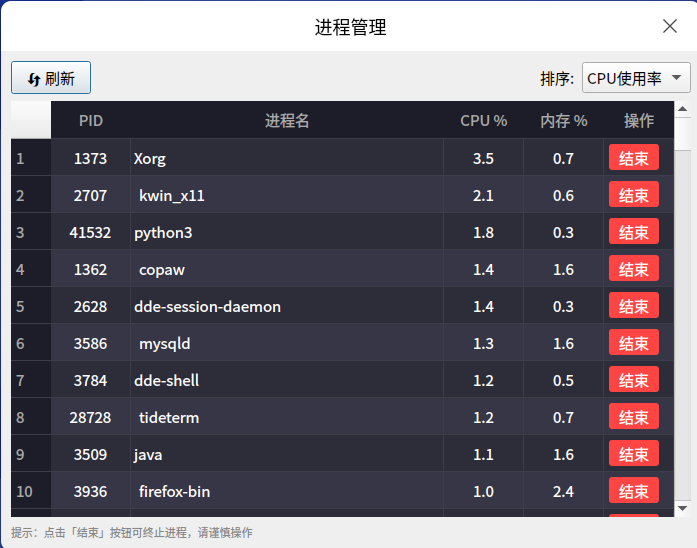Image resolution: width=697 pixels, height=548 pixels.
Task: Click dde-shell's memory value 0.5
Action: coord(563,380)
